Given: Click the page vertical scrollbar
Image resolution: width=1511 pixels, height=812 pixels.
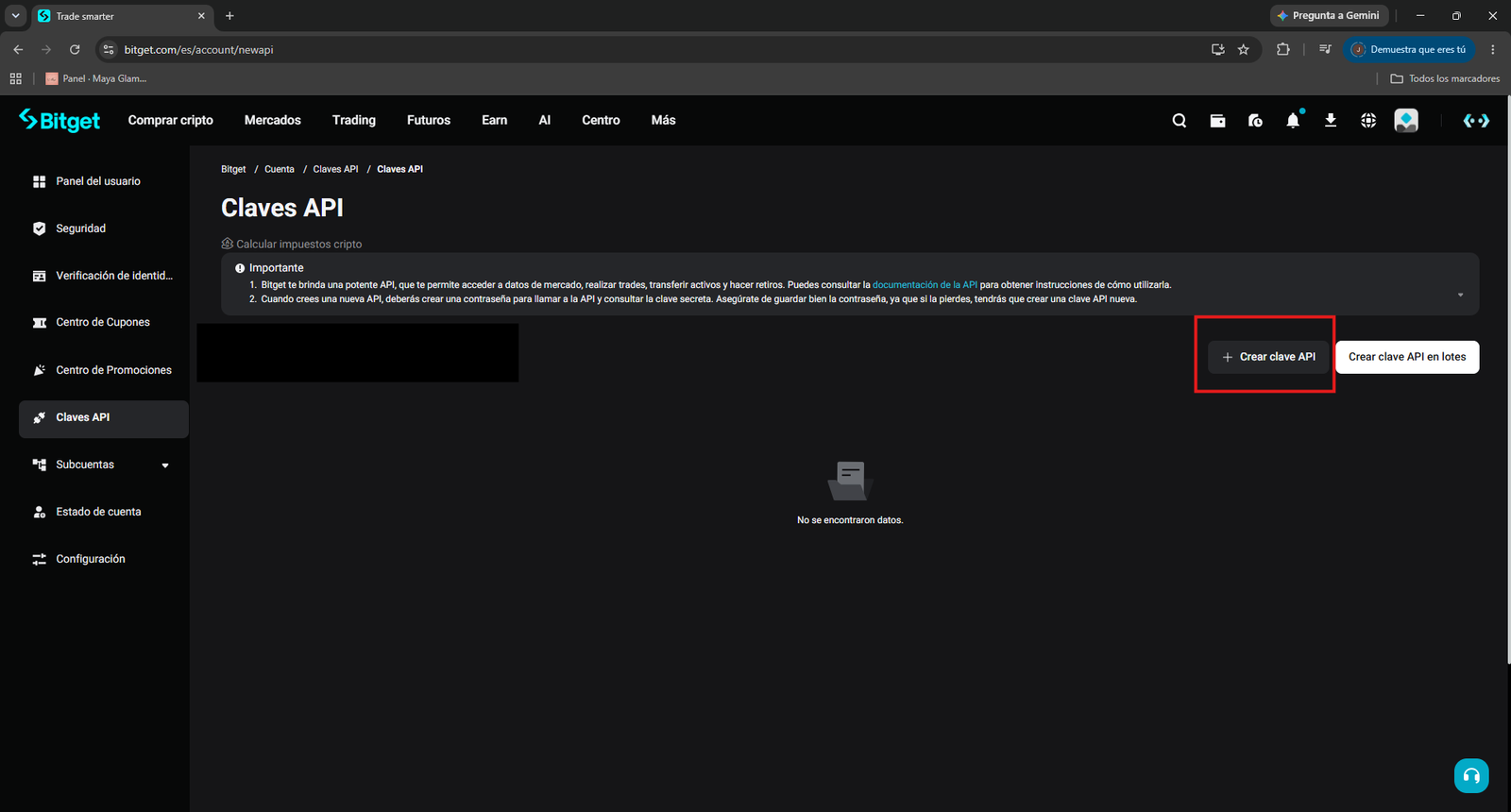Looking at the screenshot, I should coord(1507,378).
